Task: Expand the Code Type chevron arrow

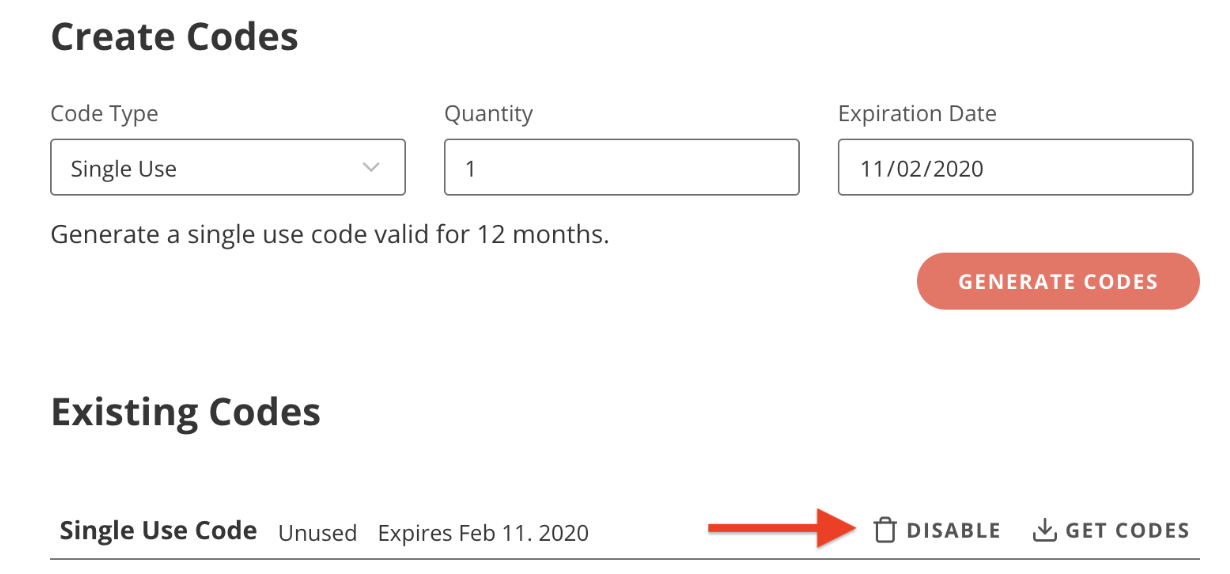Action: (371, 167)
